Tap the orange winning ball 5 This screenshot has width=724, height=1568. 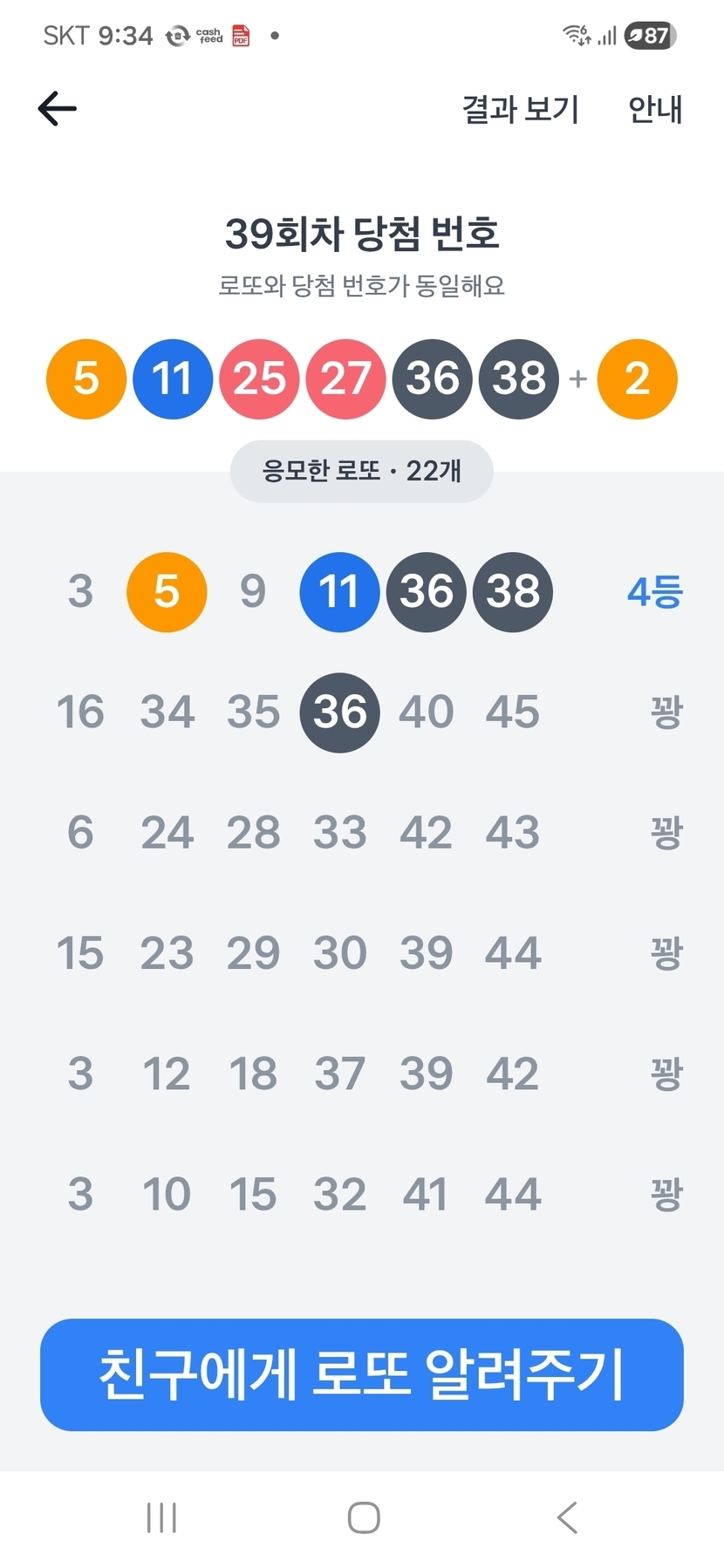coord(86,378)
